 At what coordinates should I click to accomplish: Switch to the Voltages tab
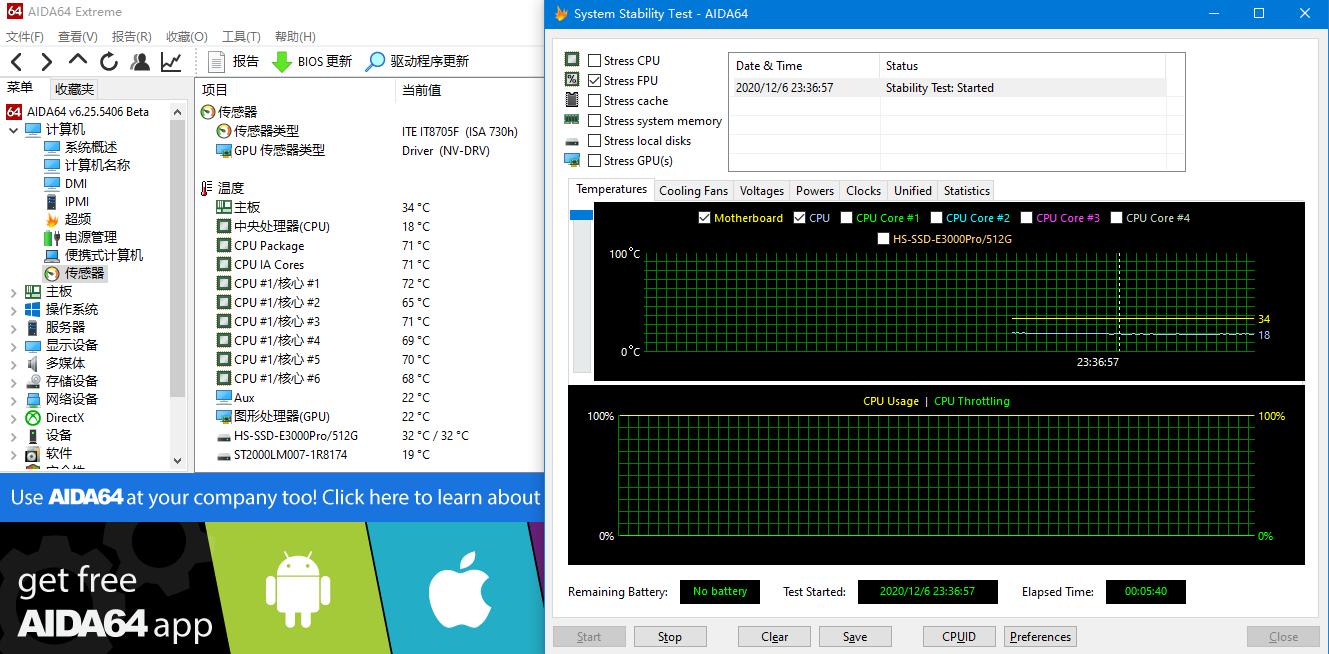pos(762,190)
